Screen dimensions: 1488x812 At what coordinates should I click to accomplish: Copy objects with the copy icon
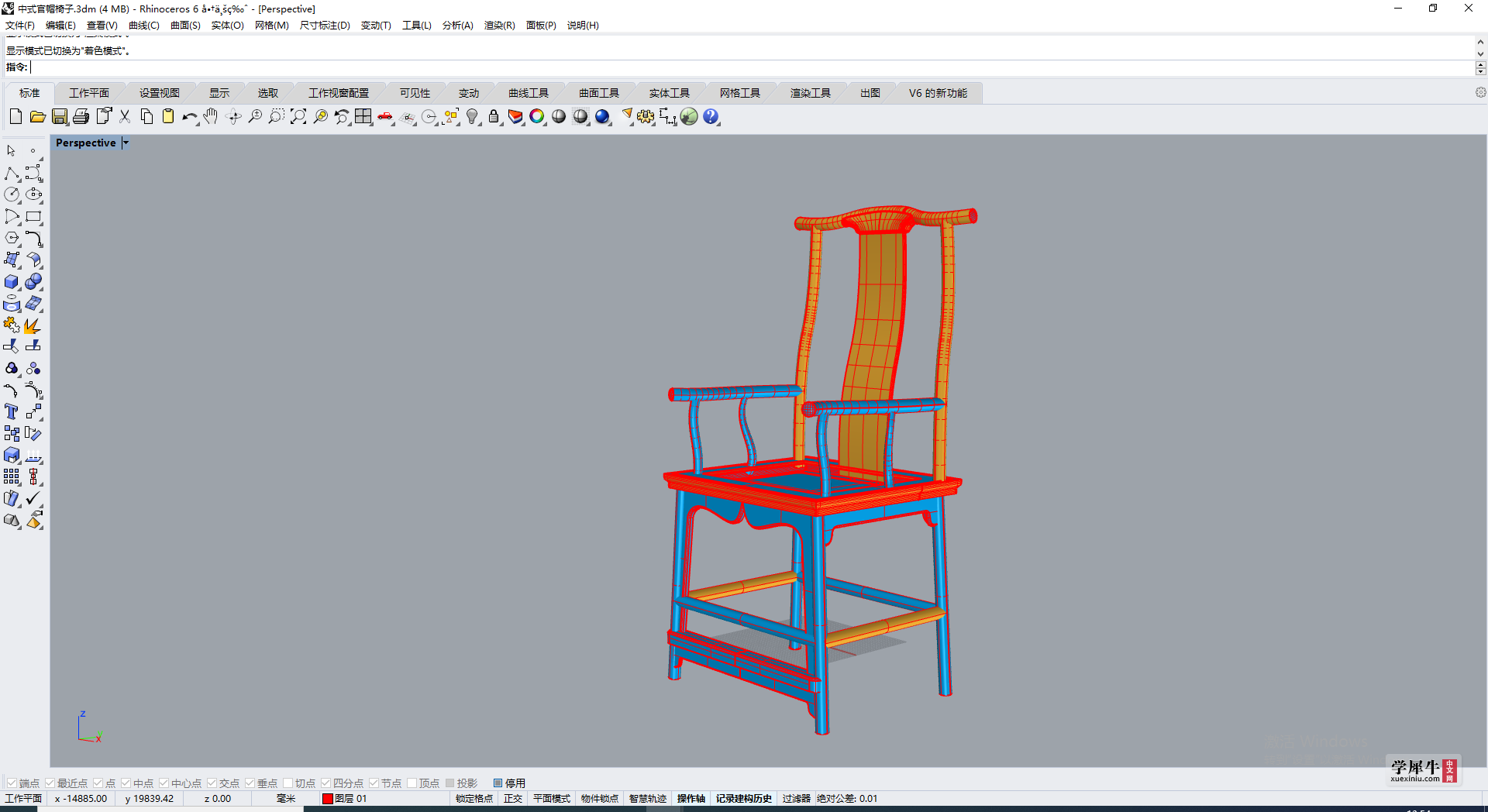click(x=146, y=117)
